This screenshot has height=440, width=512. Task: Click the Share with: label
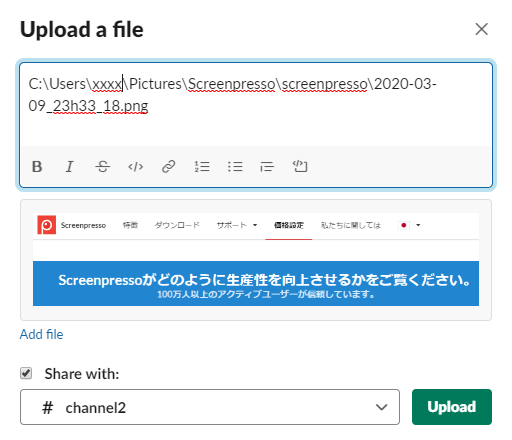pos(82,374)
